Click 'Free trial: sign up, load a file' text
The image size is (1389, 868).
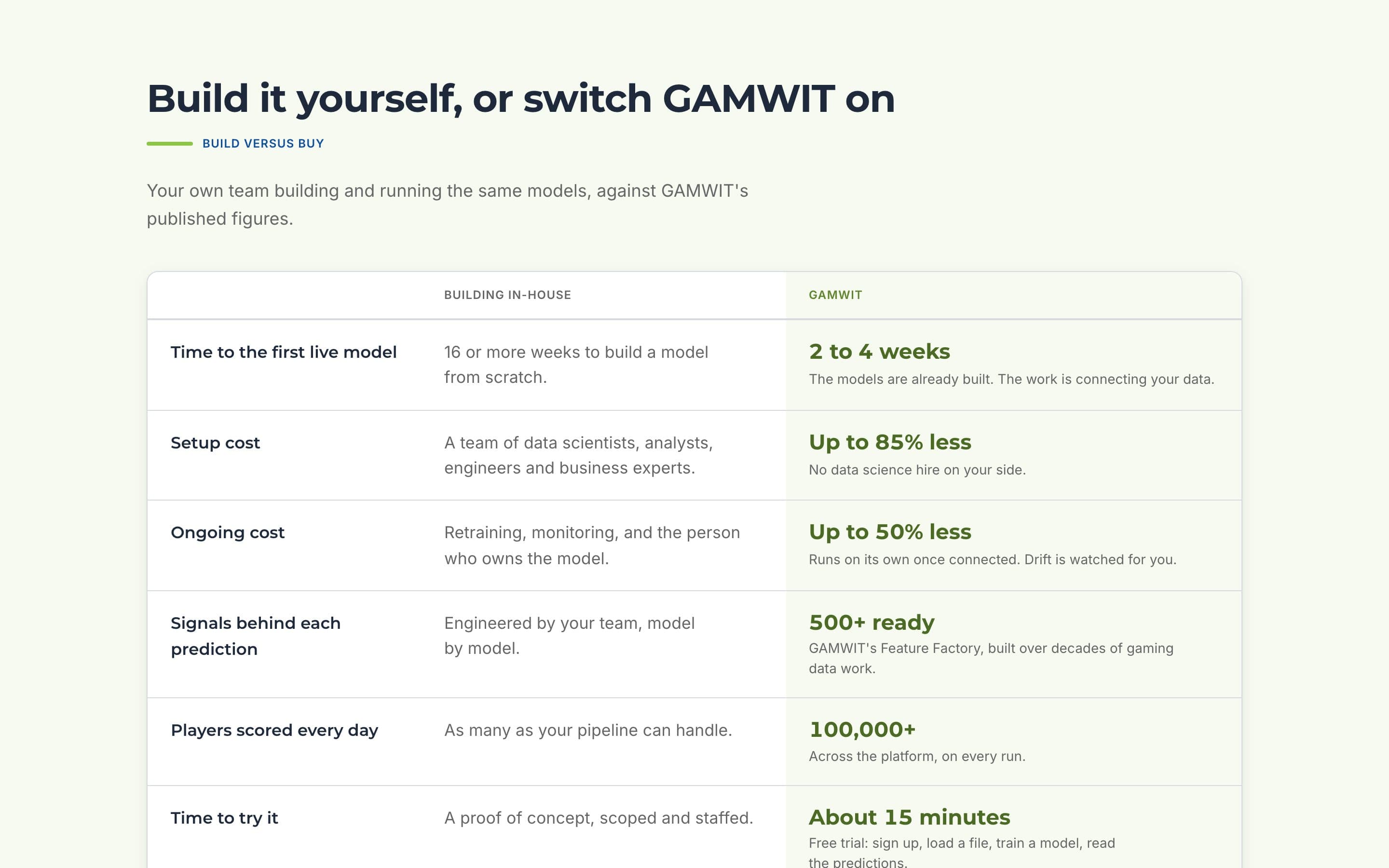tap(961, 853)
